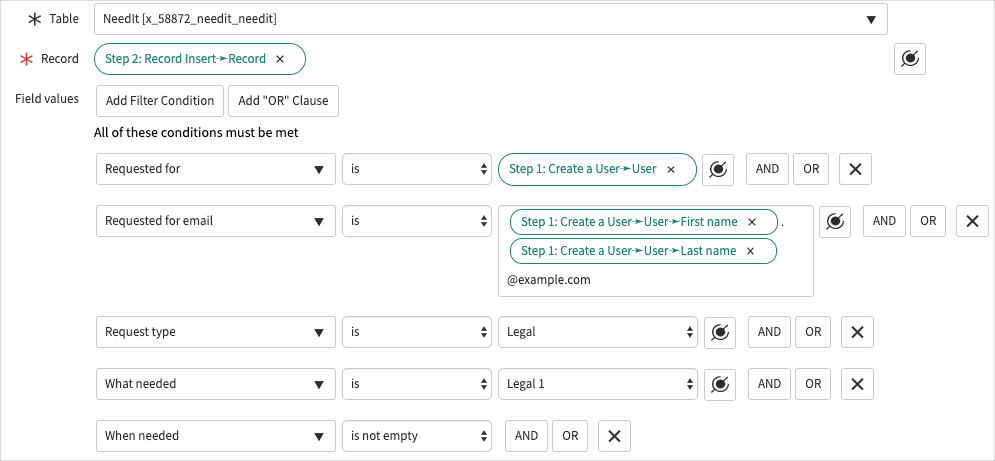Click OR in When needed row

[x=570, y=436]
